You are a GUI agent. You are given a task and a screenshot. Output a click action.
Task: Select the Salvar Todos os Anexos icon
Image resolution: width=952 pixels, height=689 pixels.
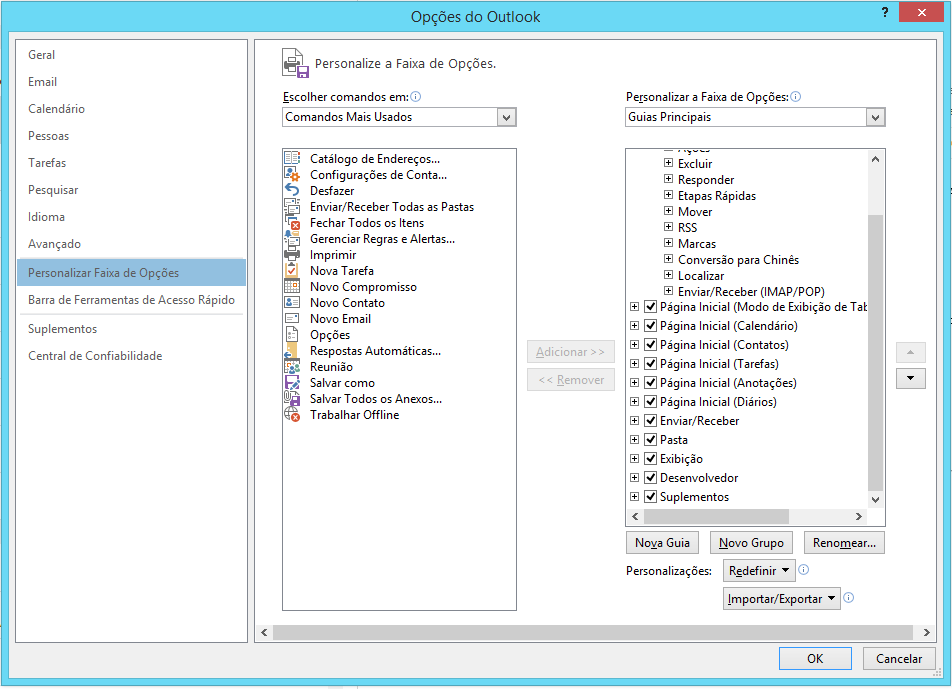pyautogui.click(x=292, y=398)
